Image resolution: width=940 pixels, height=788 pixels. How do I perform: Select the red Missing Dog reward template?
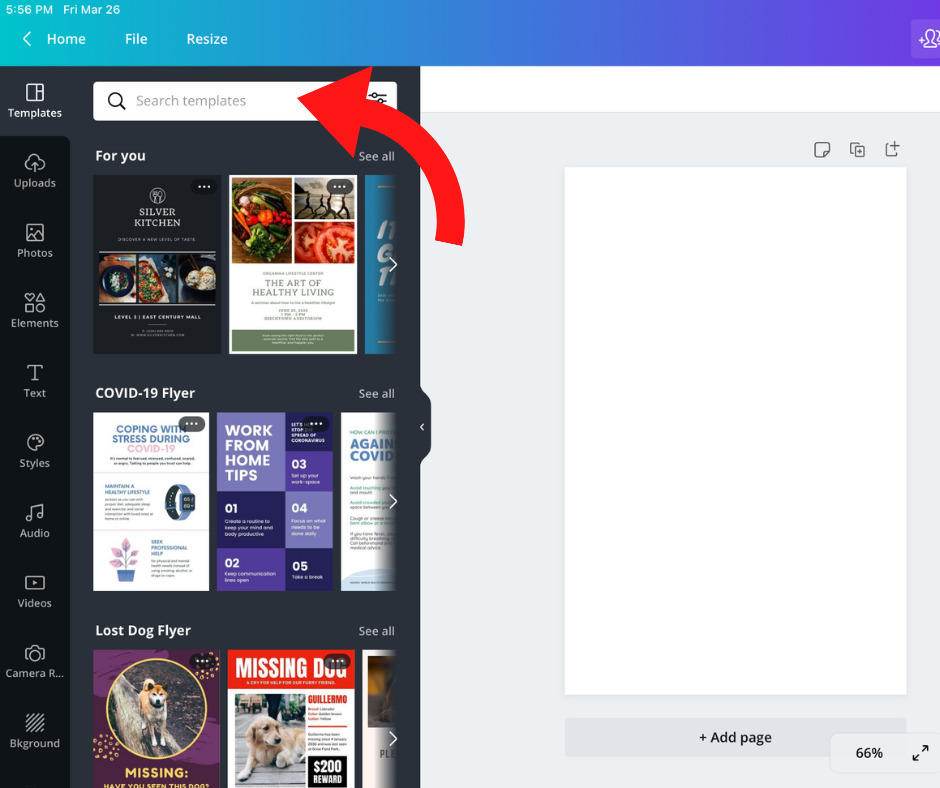[291, 718]
